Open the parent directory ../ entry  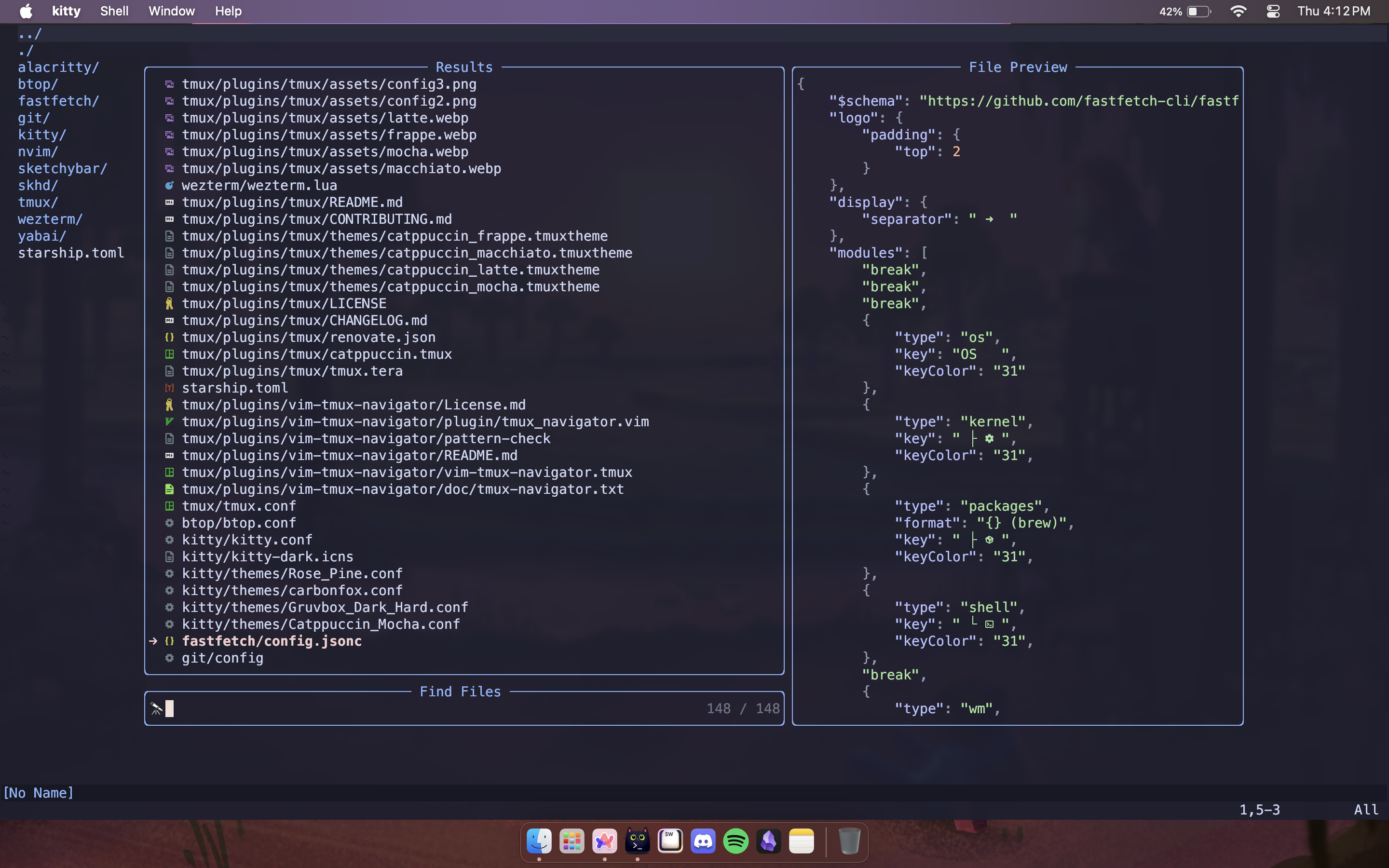point(30,34)
